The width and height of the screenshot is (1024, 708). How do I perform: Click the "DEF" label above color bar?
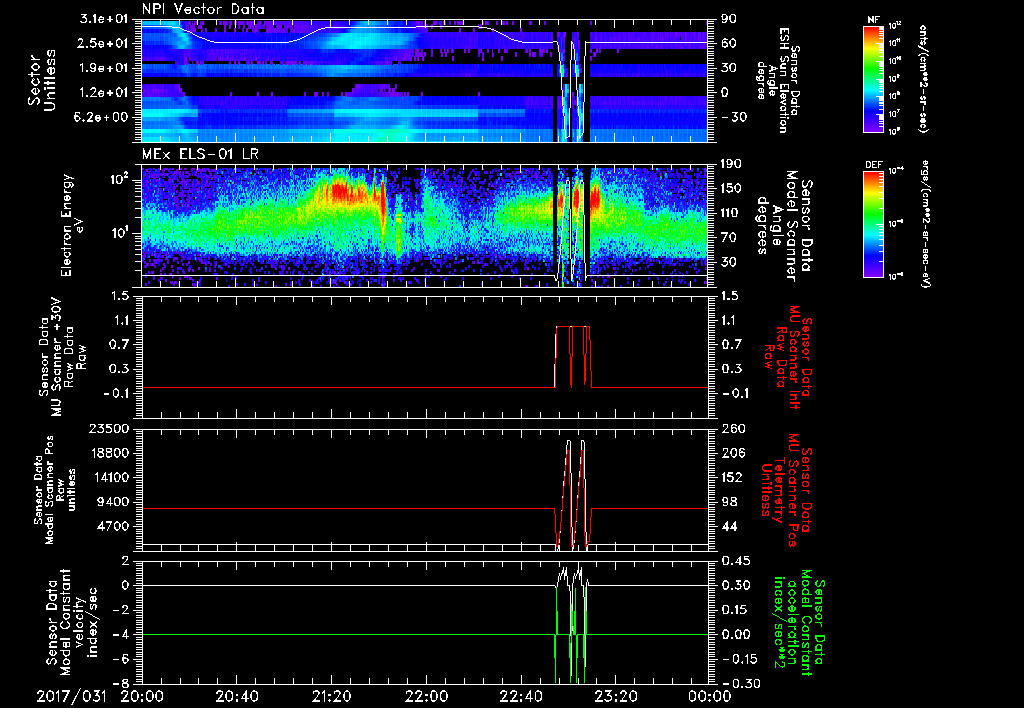[x=873, y=165]
